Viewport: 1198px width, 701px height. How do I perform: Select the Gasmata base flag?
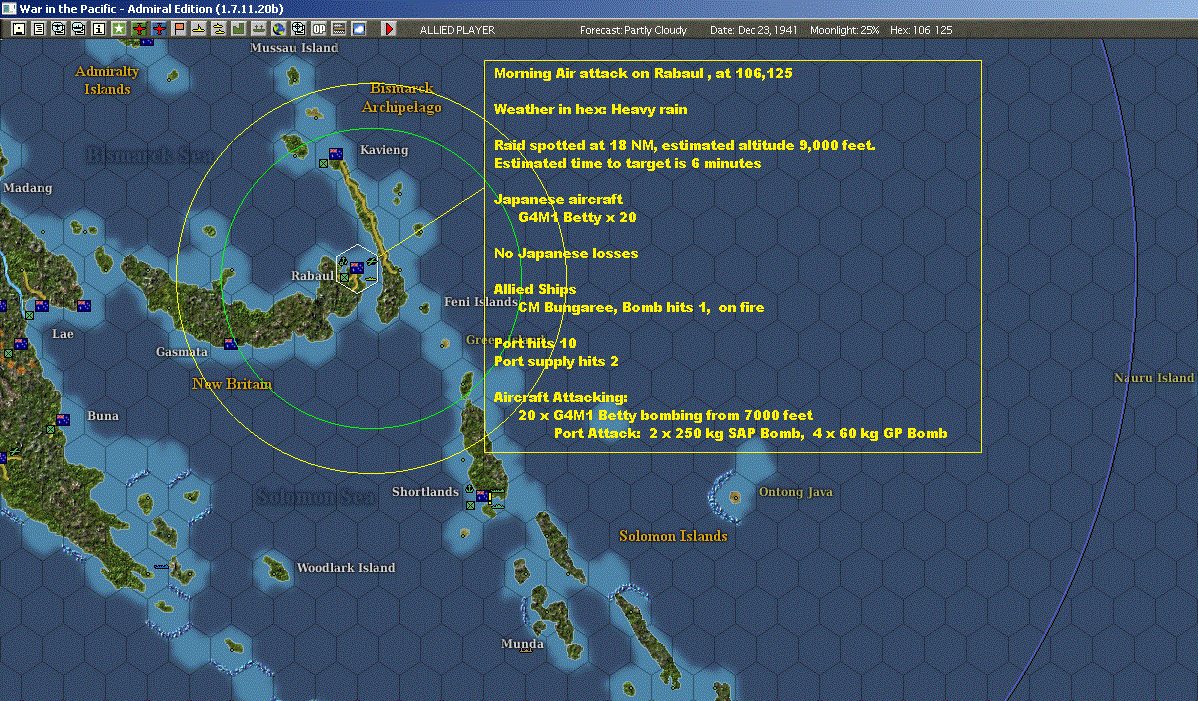230,344
